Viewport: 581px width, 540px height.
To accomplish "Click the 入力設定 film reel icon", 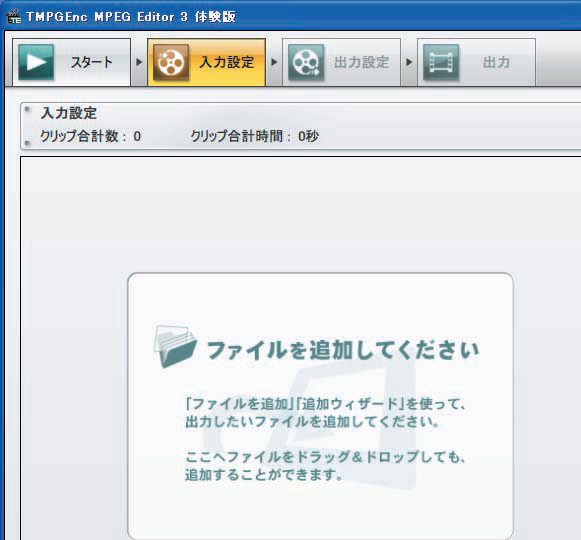I will point(171,62).
